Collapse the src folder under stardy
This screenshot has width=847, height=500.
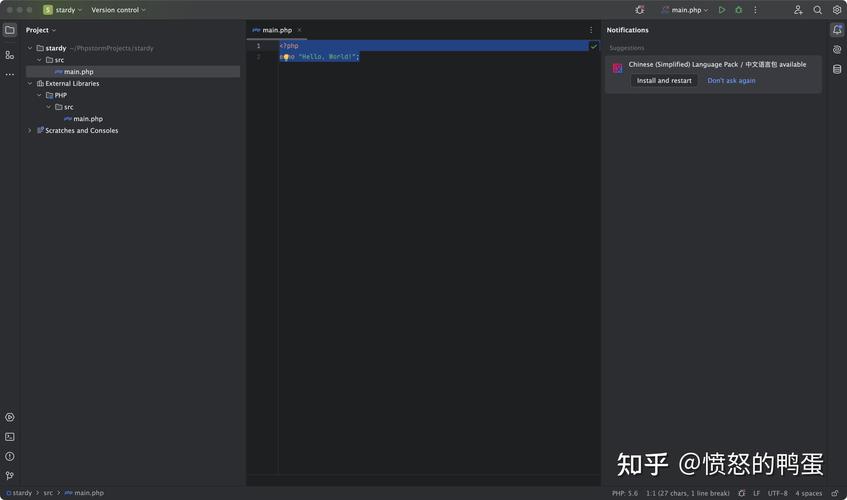39,60
